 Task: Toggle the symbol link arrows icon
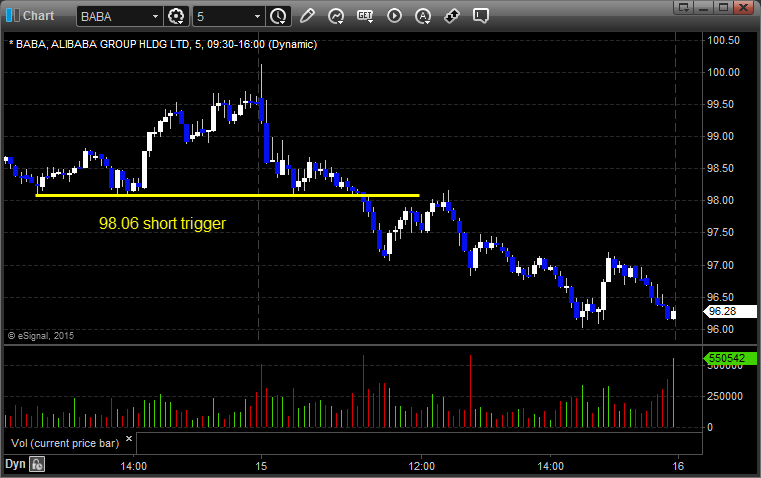coord(452,16)
